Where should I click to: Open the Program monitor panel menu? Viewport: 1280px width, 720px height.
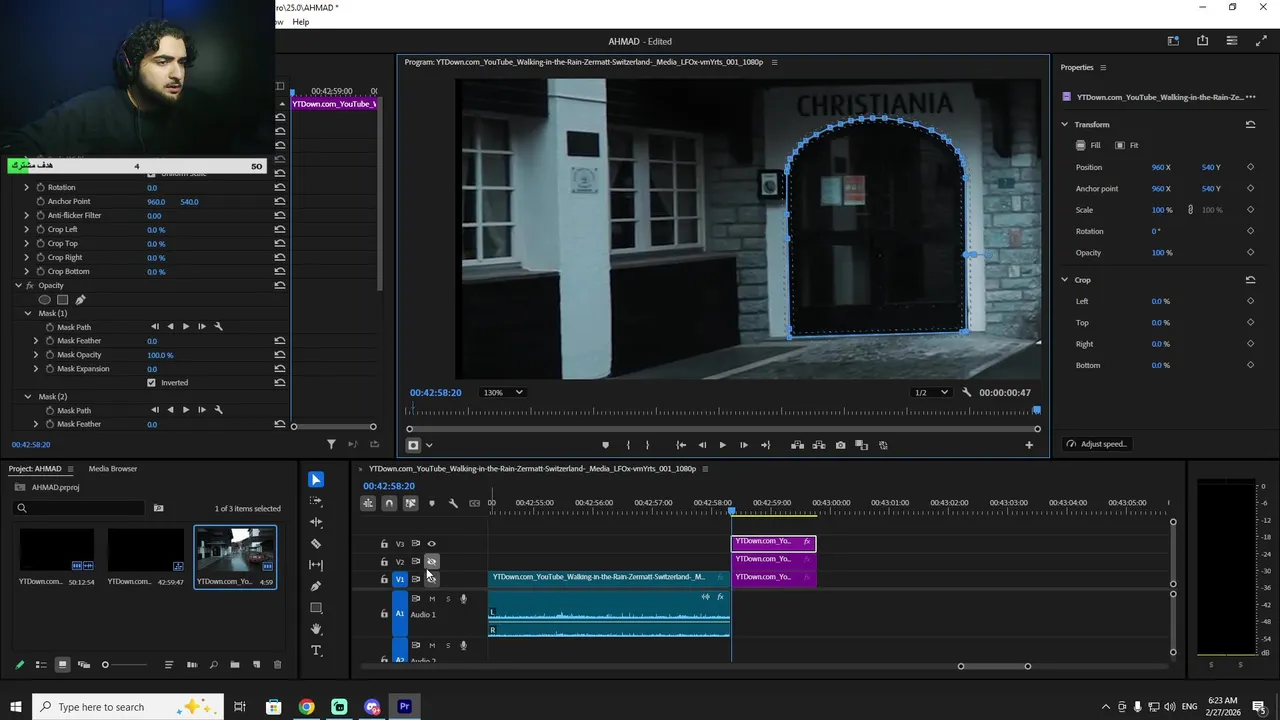[774, 62]
